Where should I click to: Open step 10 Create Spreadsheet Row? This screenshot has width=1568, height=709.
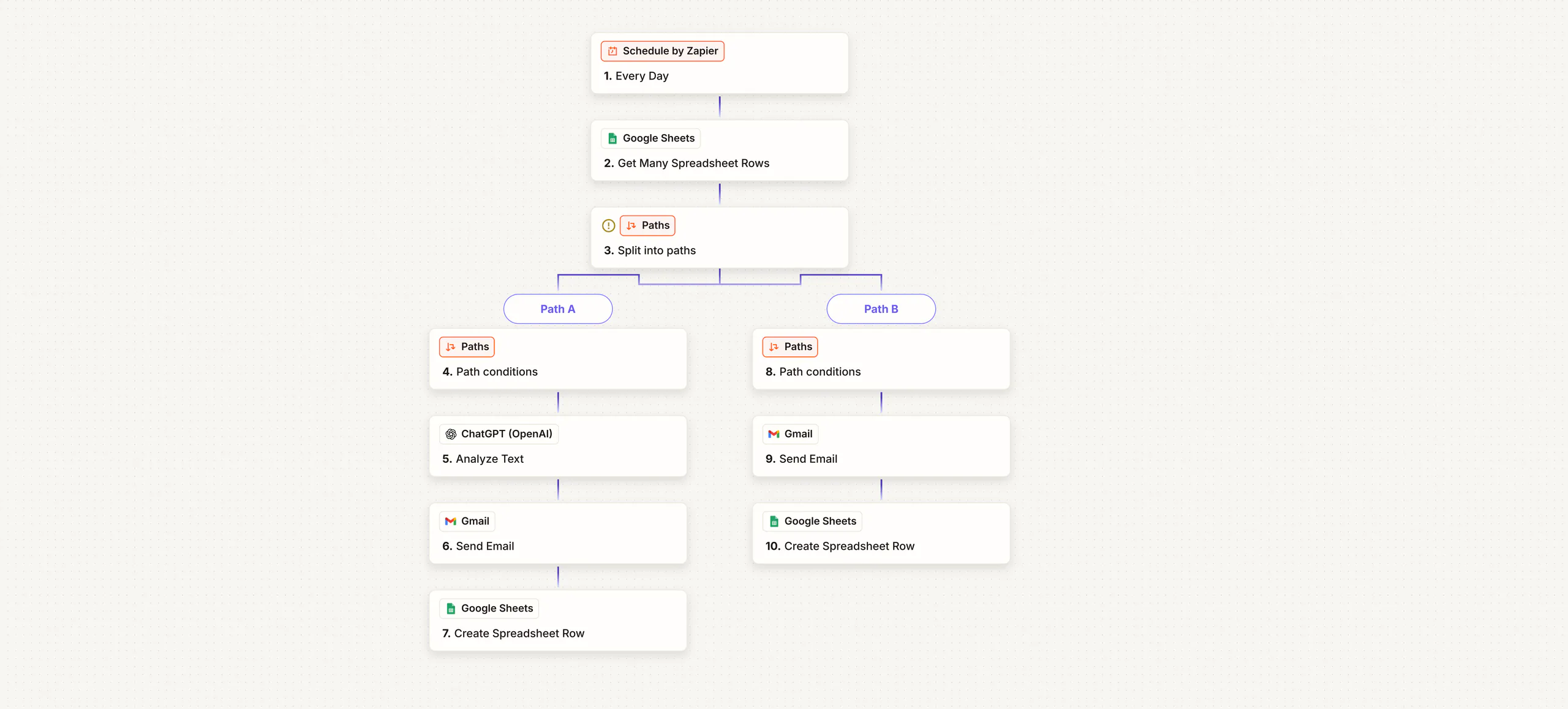pyautogui.click(x=881, y=534)
